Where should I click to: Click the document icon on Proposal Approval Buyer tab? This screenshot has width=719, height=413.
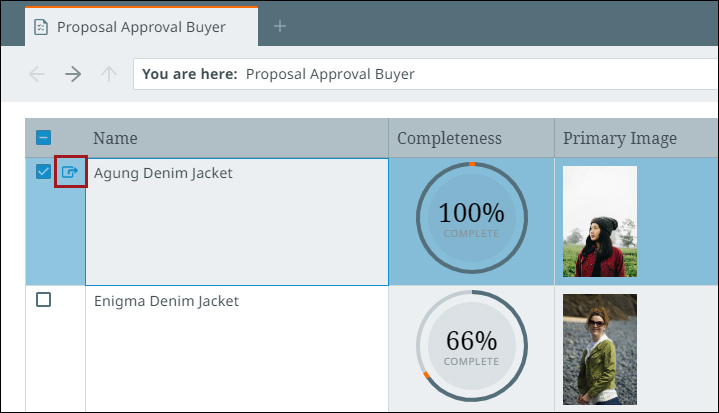click(41, 27)
